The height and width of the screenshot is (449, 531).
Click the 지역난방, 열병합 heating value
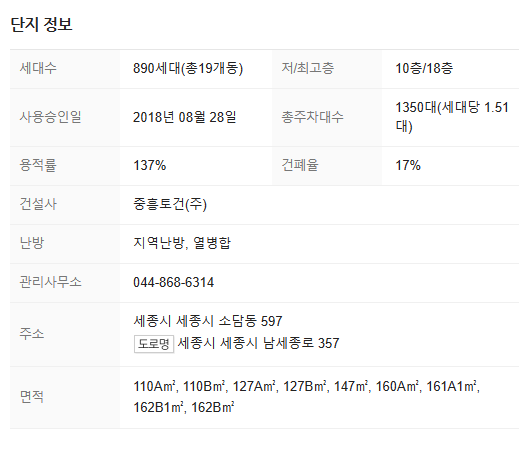[x=182, y=243]
